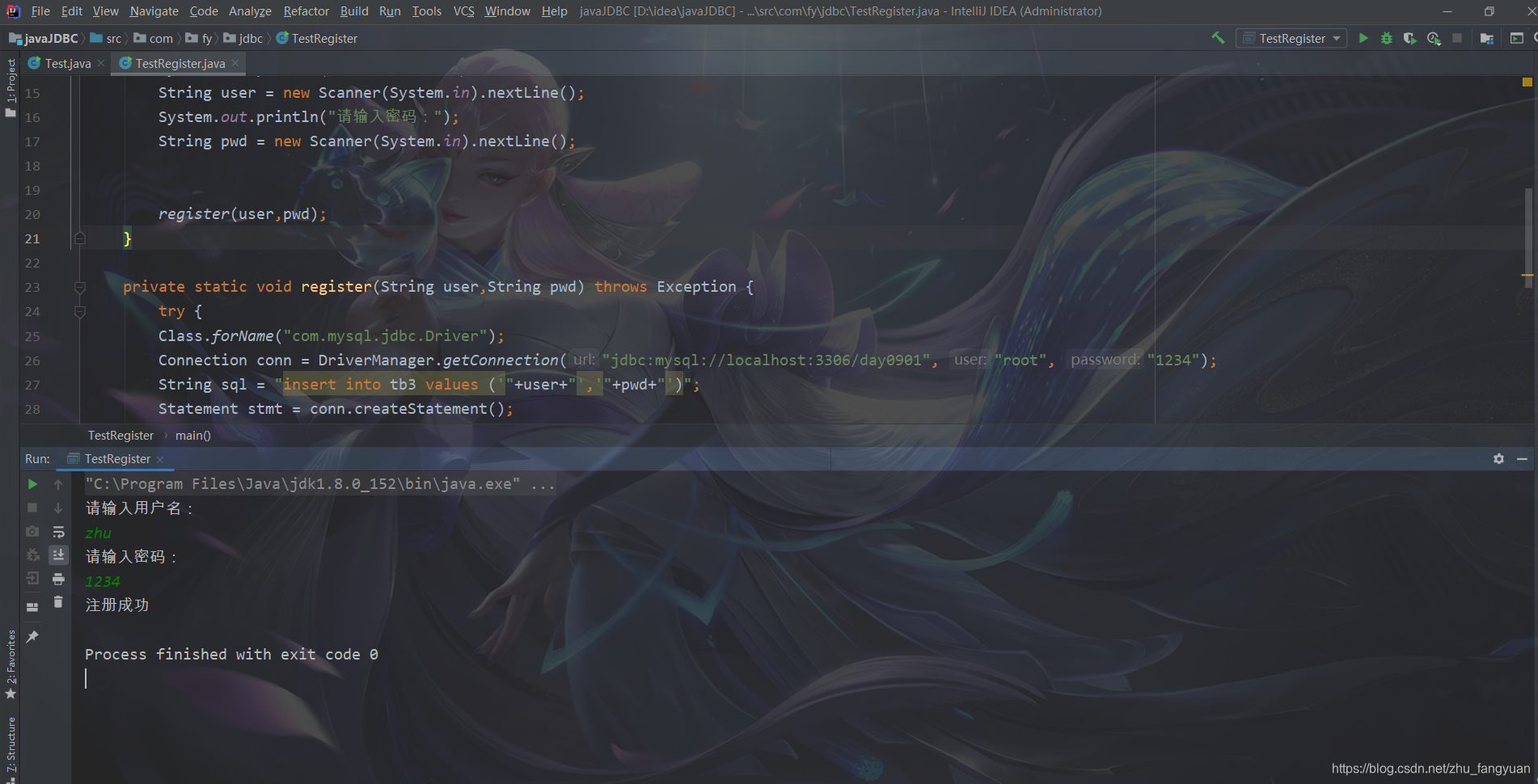Screen dimensions: 1538x784
Task: Start debugging with the green bug icon
Action: (1387, 38)
